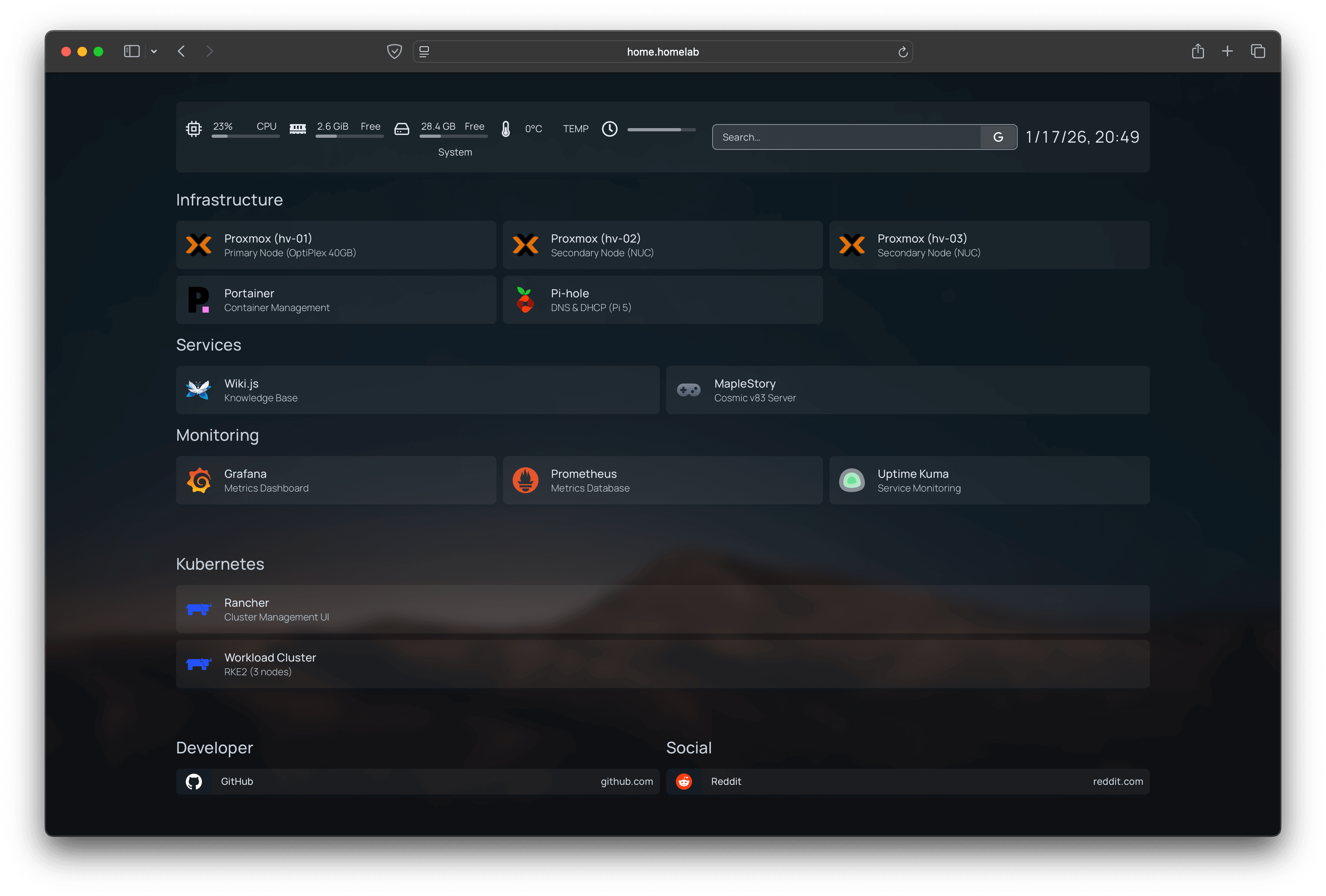Click the Reddit logo icon
This screenshot has width=1326, height=896.
pos(684,781)
